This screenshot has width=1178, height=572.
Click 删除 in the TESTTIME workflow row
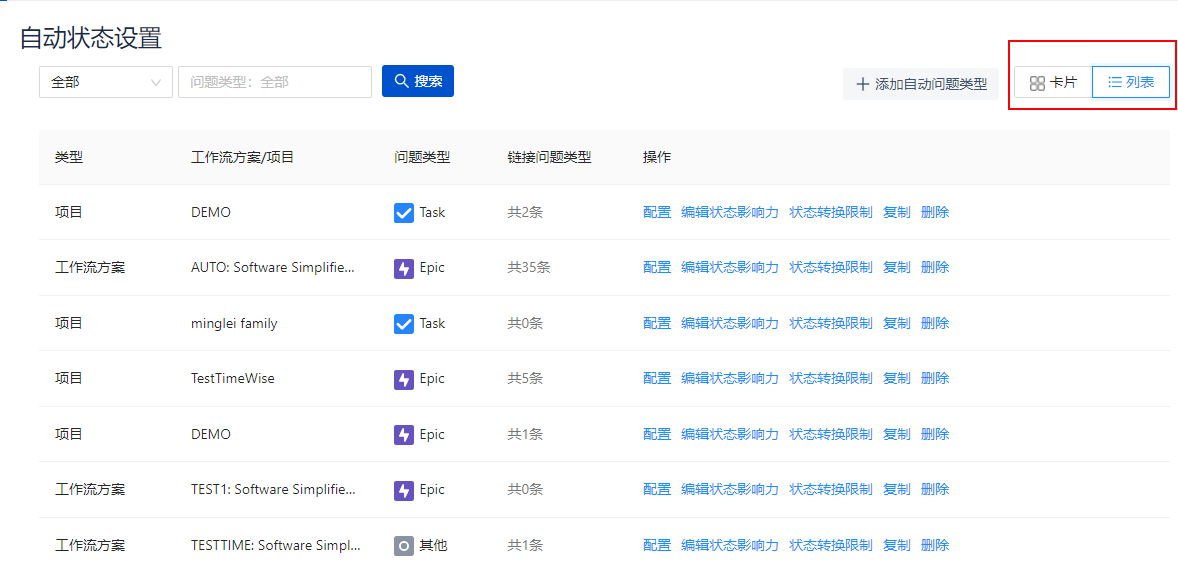pyautogui.click(x=934, y=545)
